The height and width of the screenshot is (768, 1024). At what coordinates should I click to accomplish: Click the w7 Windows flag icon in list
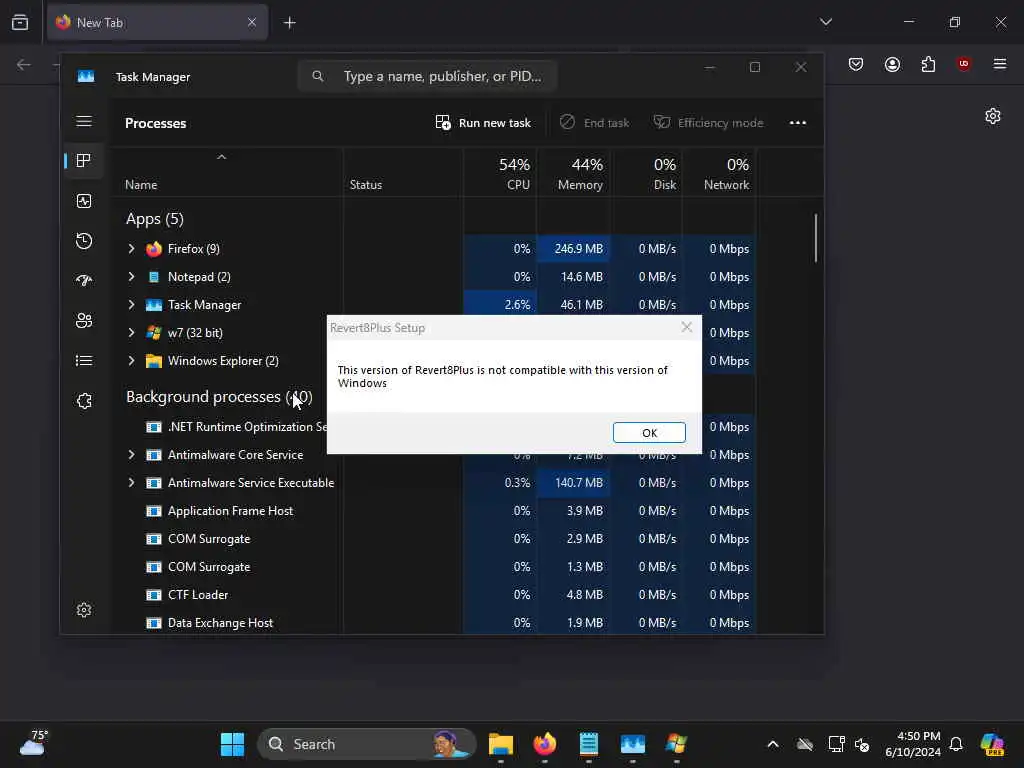(153, 333)
